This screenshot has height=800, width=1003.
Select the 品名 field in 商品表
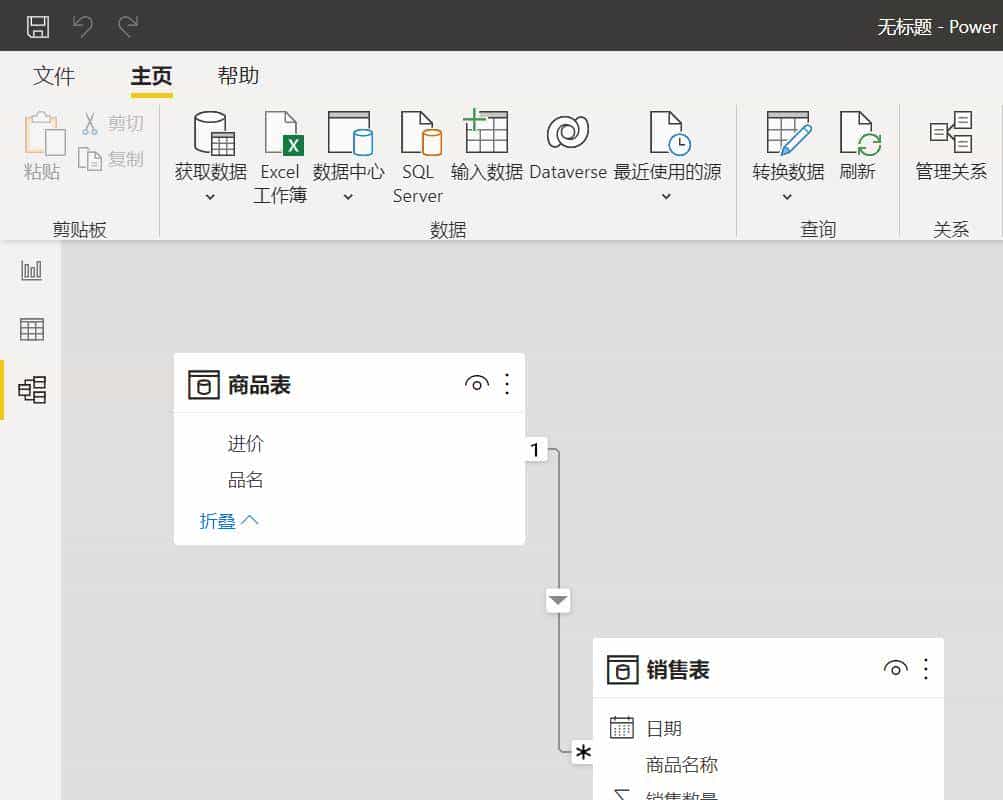(x=245, y=480)
